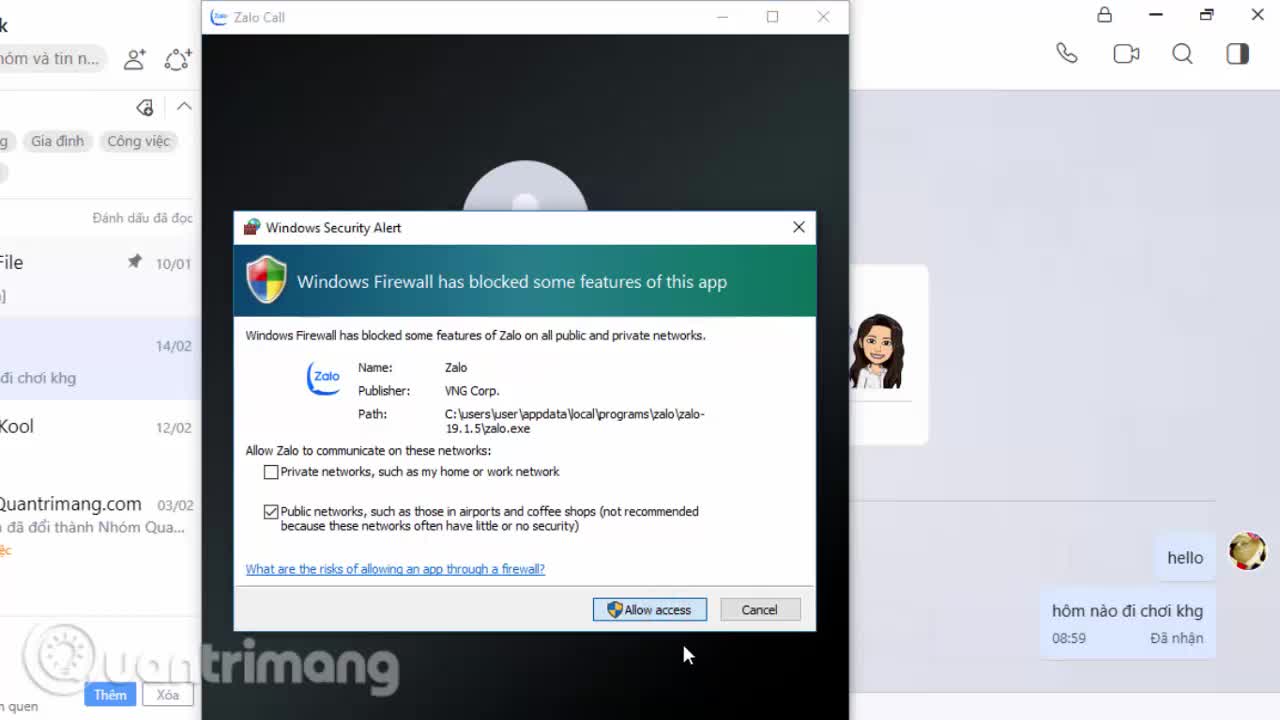Open the Kool conversation dated 12/02
Screen dimensions: 1280x720
pos(100,440)
